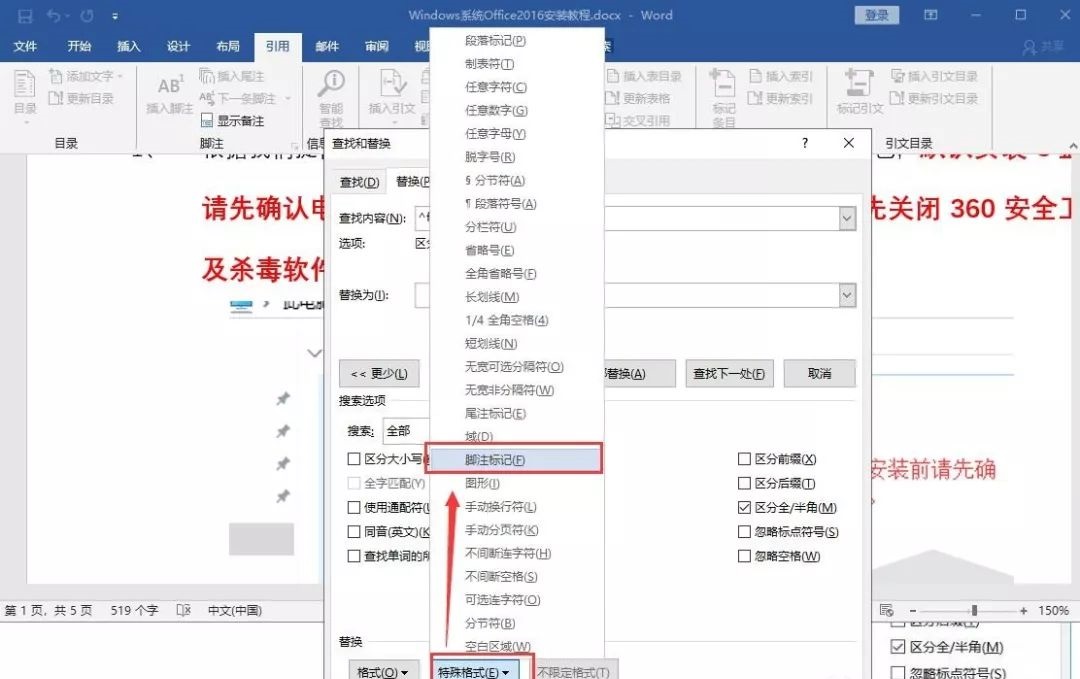Enable the 查找单词的 checkbox
The height and width of the screenshot is (679, 1080).
(354, 556)
